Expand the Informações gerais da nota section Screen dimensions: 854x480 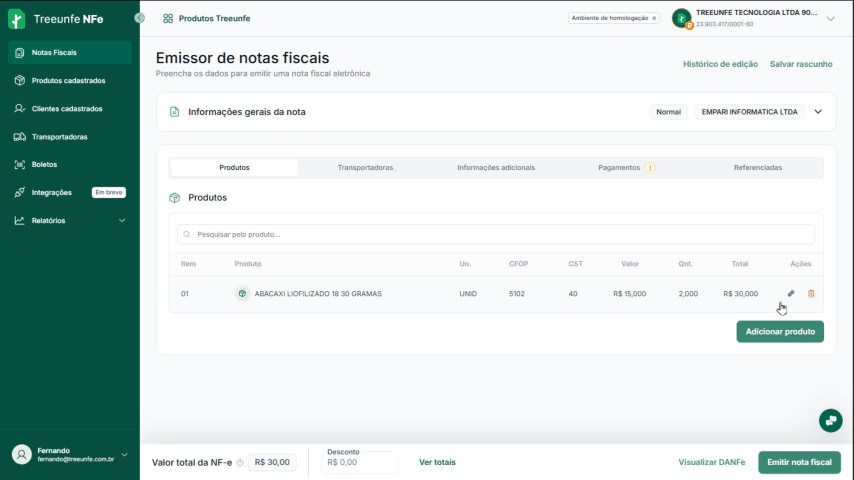817,112
